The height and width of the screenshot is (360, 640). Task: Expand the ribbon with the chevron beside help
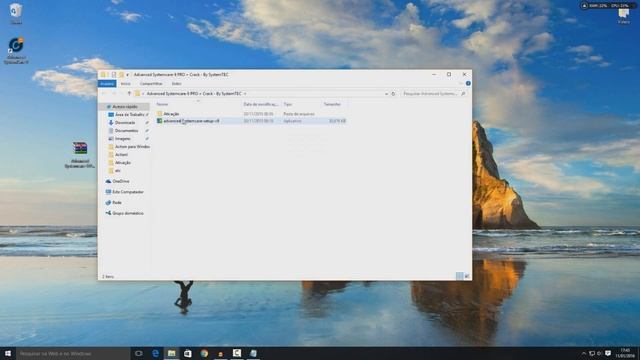461,83
